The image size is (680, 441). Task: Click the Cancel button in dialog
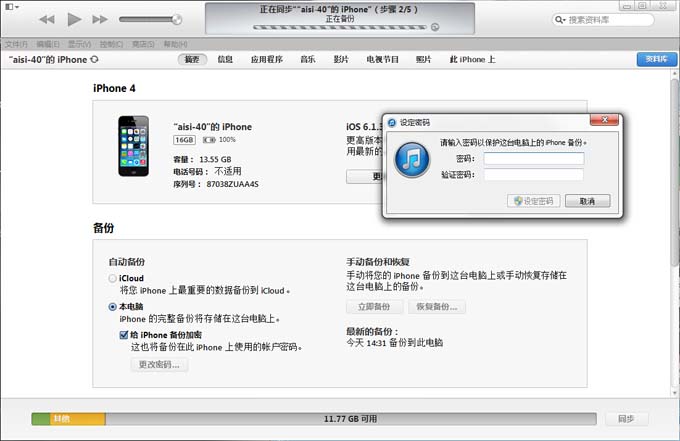pos(588,201)
